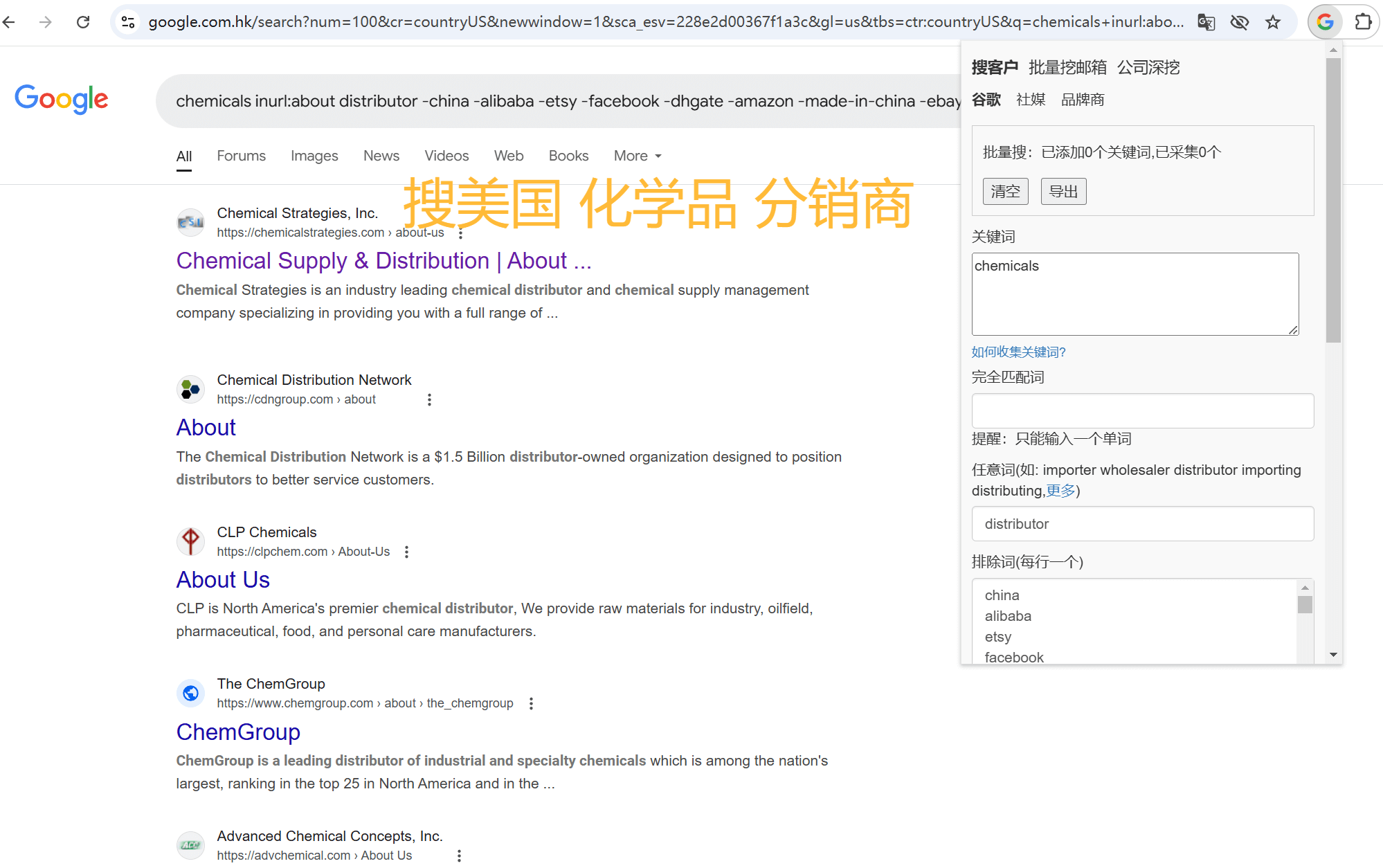Click the Google logo
Image resolution: width=1383 pixels, height=868 pixels.
[x=62, y=99]
